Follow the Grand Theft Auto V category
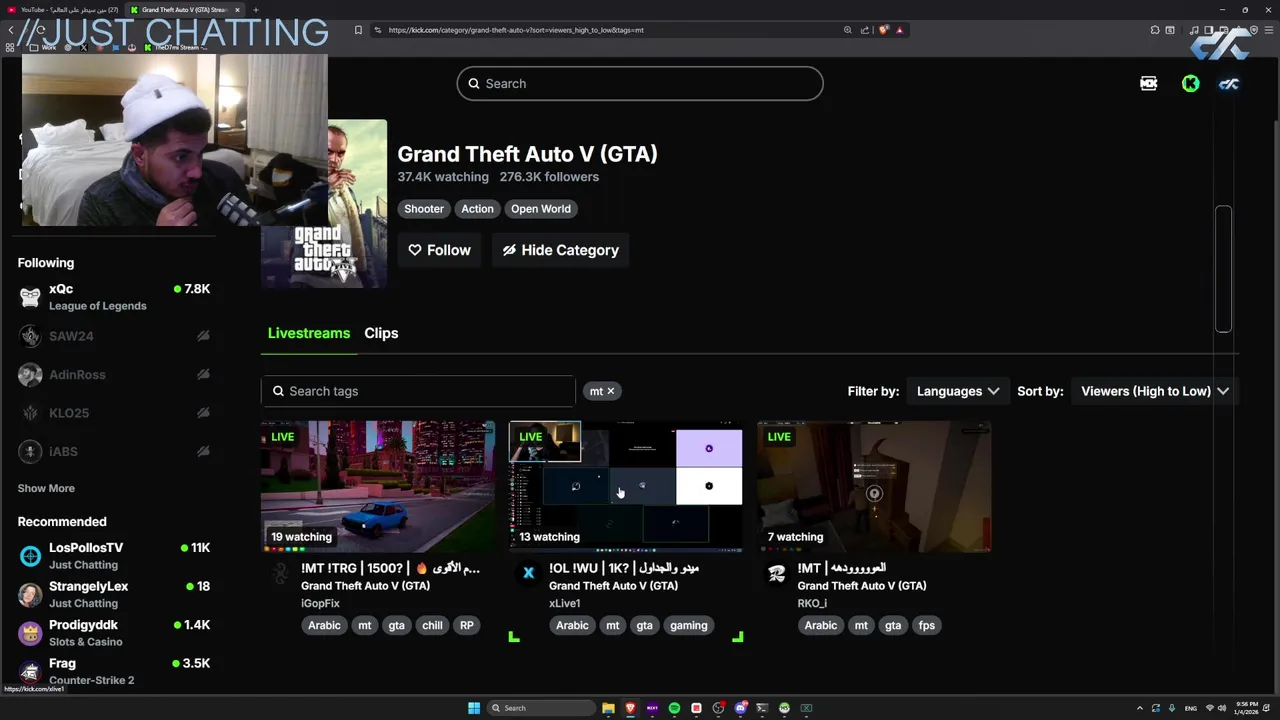1280x720 pixels. point(440,250)
